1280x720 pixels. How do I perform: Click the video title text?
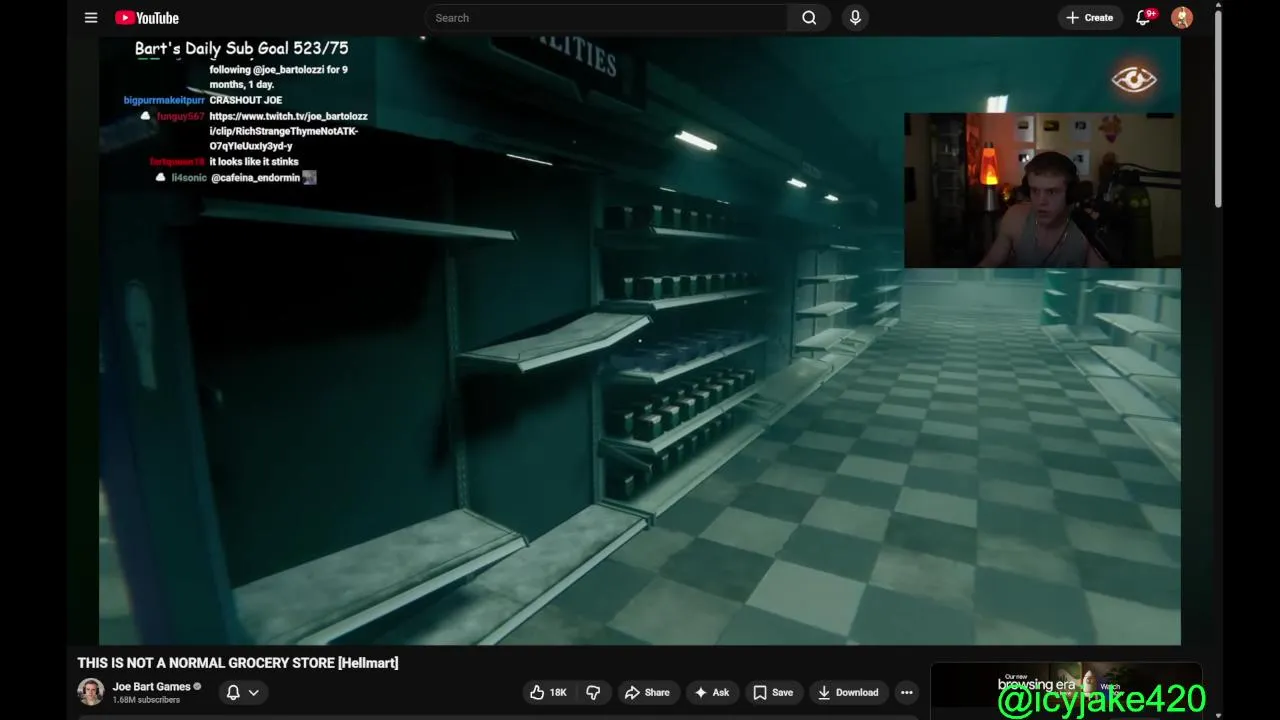click(x=238, y=663)
